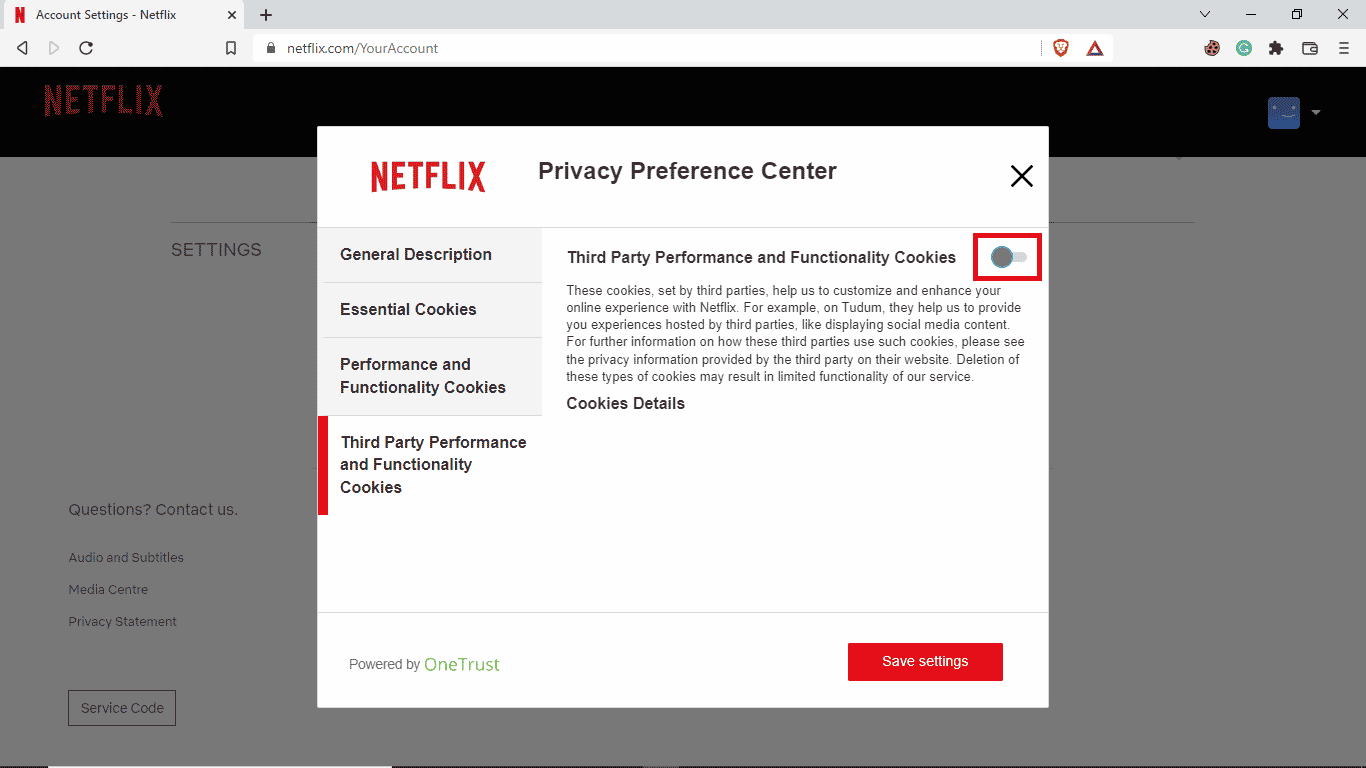The height and width of the screenshot is (768, 1366).
Task: Close the Privacy Preference Center dialog
Action: [x=1021, y=176]
